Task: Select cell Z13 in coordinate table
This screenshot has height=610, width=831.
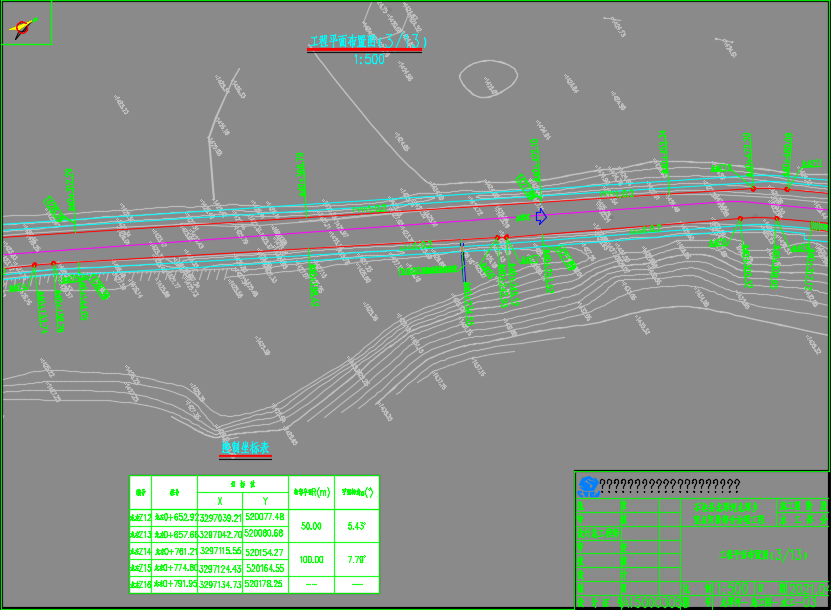Action: point(140,534)
